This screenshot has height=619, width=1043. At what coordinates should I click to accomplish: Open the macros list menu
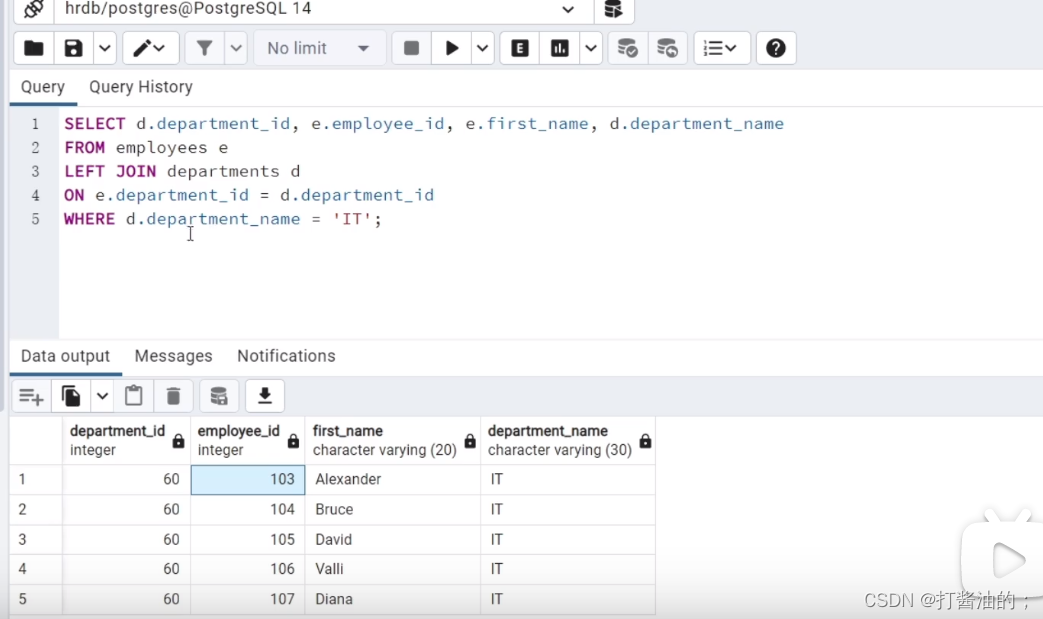tap(722, 49)
